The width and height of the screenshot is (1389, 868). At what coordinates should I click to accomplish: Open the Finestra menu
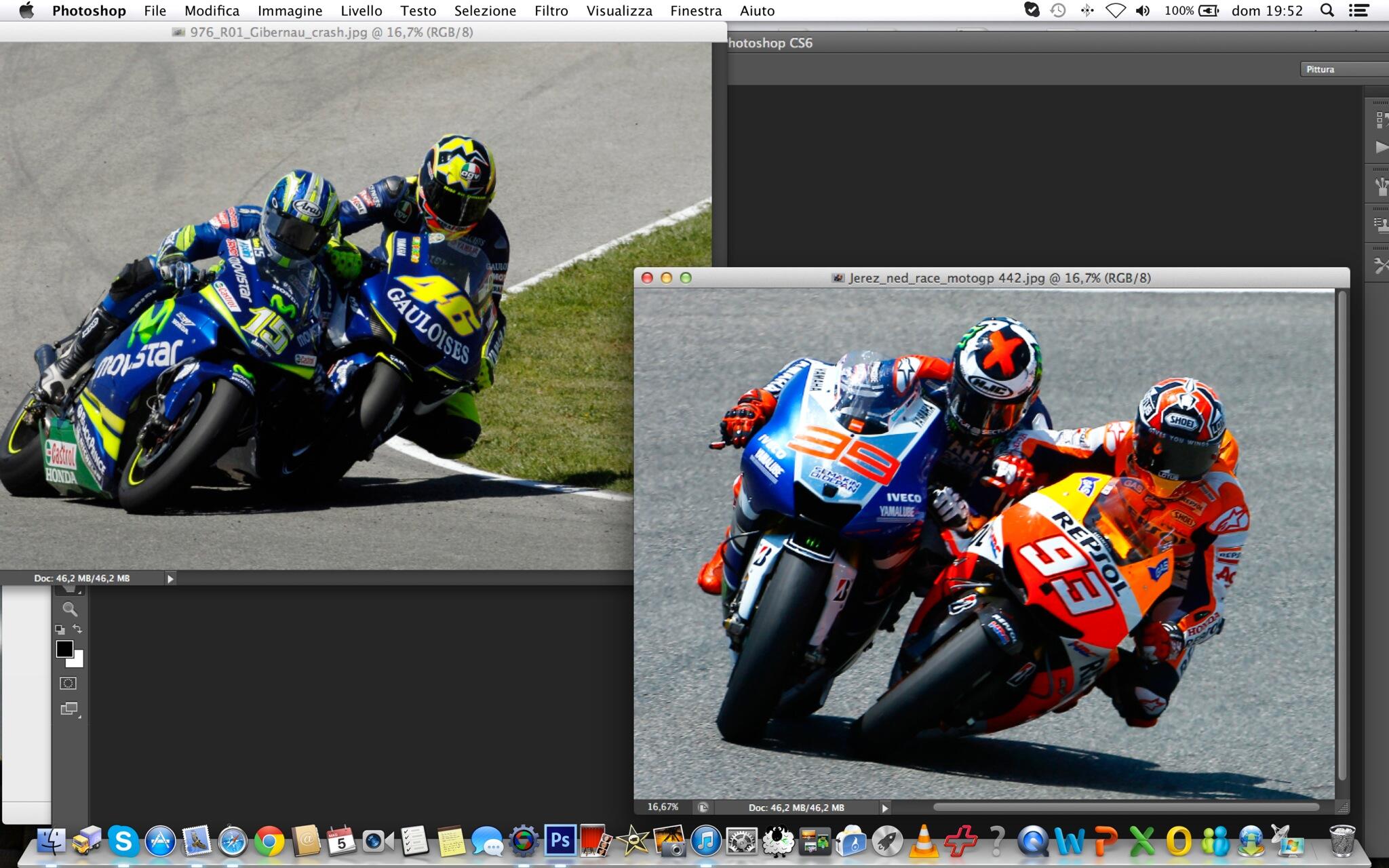pyautogui.click(x=696, y=11)
